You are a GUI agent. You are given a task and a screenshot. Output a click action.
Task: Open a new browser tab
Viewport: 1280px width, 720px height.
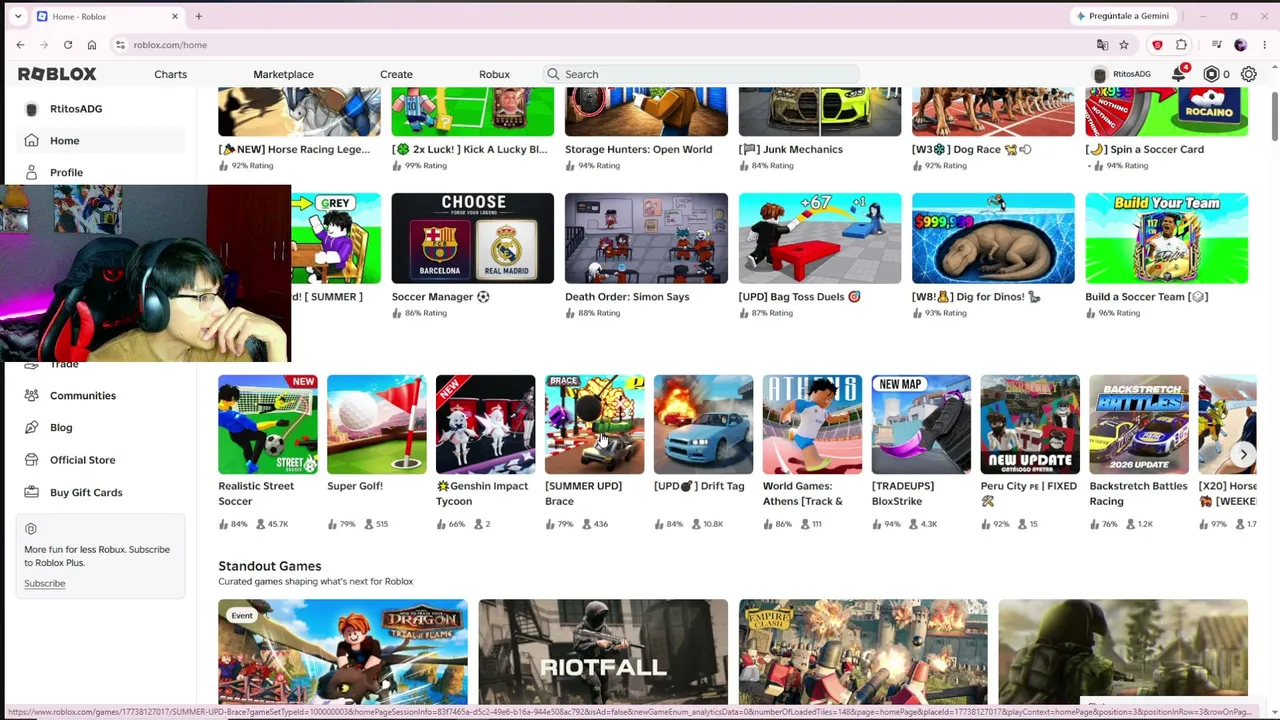pyautogui.click(x=199, y=16)
